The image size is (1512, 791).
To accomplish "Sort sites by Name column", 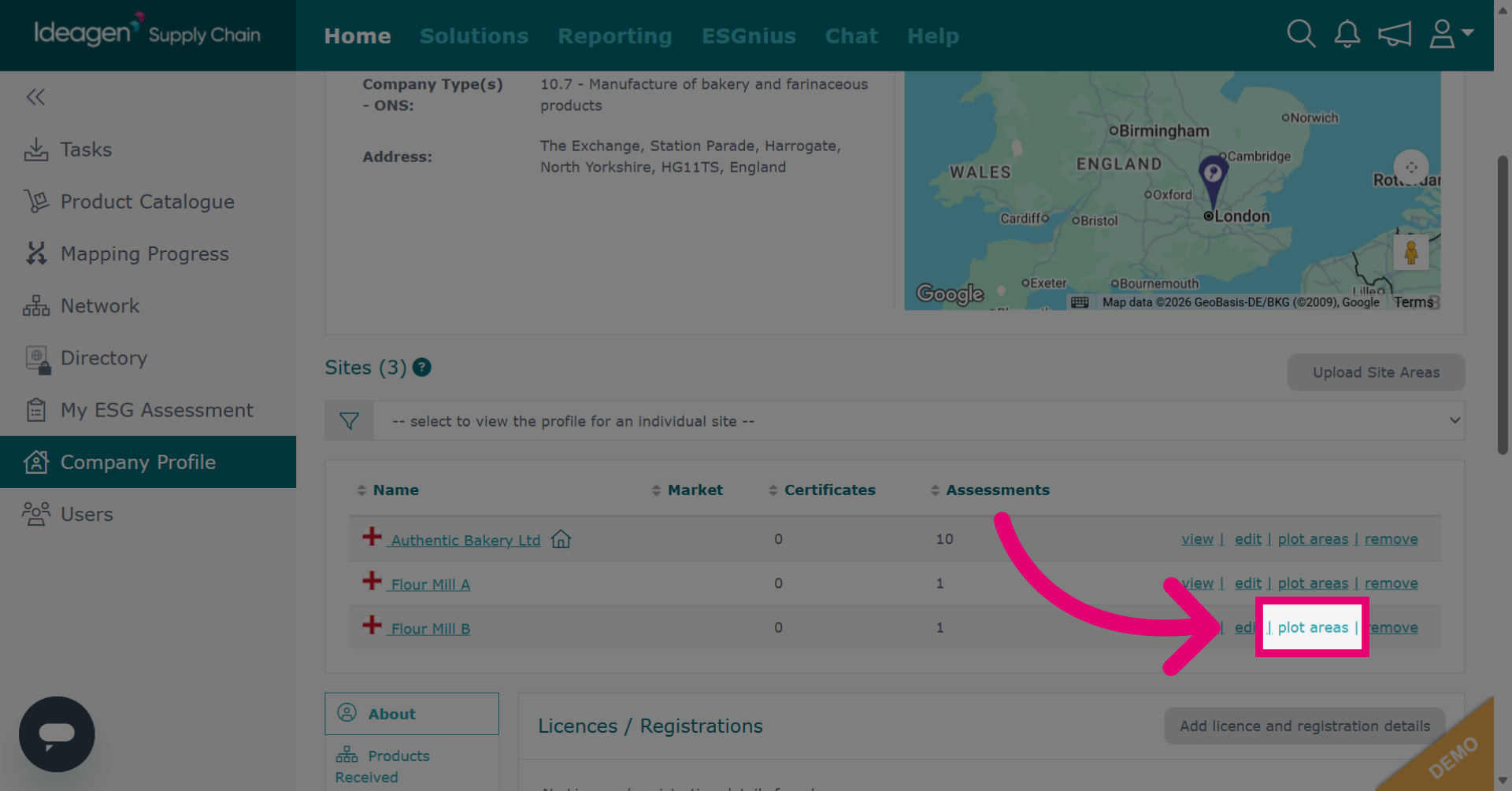I will pos(387,490).
